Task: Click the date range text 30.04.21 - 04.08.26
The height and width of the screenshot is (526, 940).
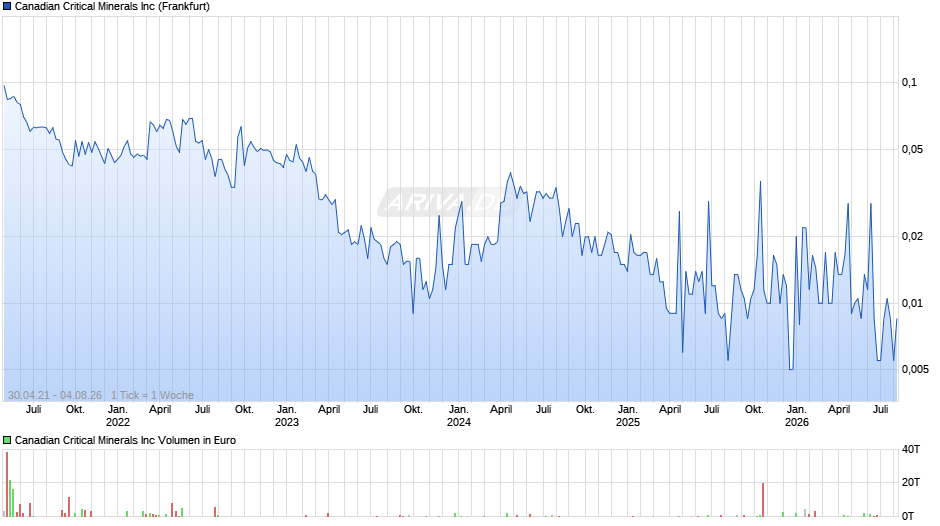Action: (x=55, y=395)
